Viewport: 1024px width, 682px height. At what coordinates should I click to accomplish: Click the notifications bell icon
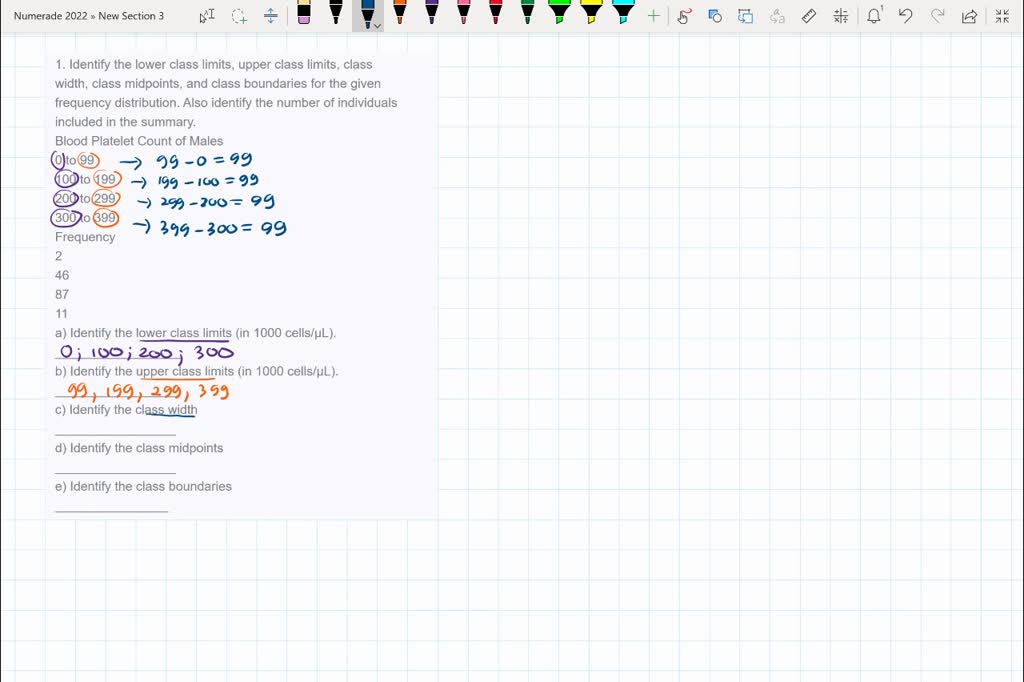(874, 16)
